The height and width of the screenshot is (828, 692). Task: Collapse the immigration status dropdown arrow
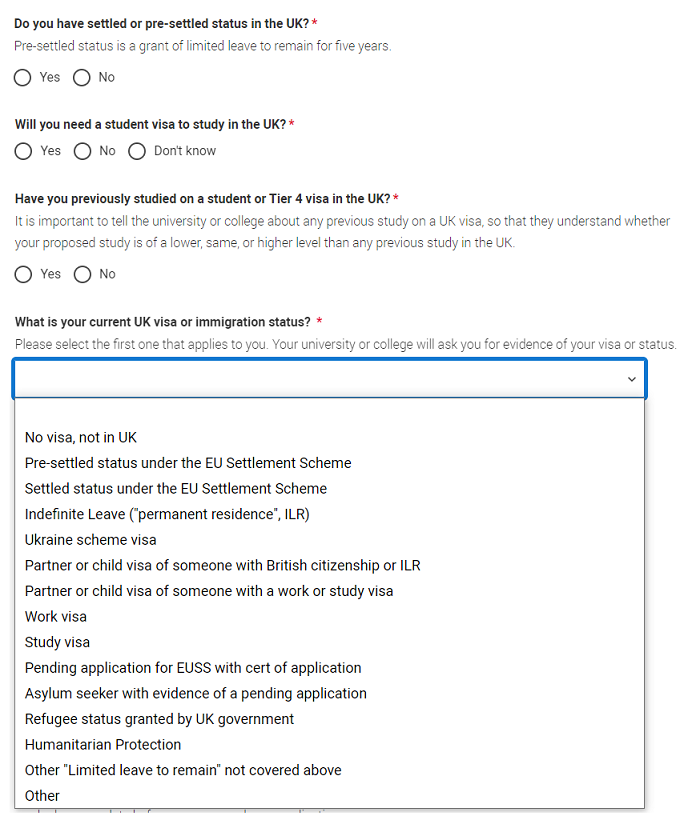[x=631, y=379]
